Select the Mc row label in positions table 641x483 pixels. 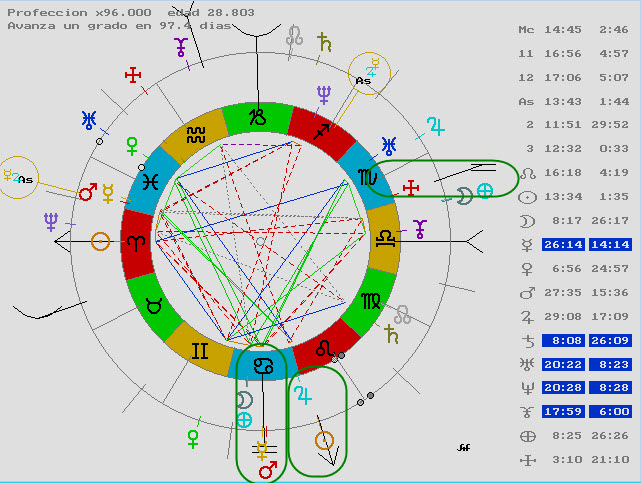coord(527,30)
